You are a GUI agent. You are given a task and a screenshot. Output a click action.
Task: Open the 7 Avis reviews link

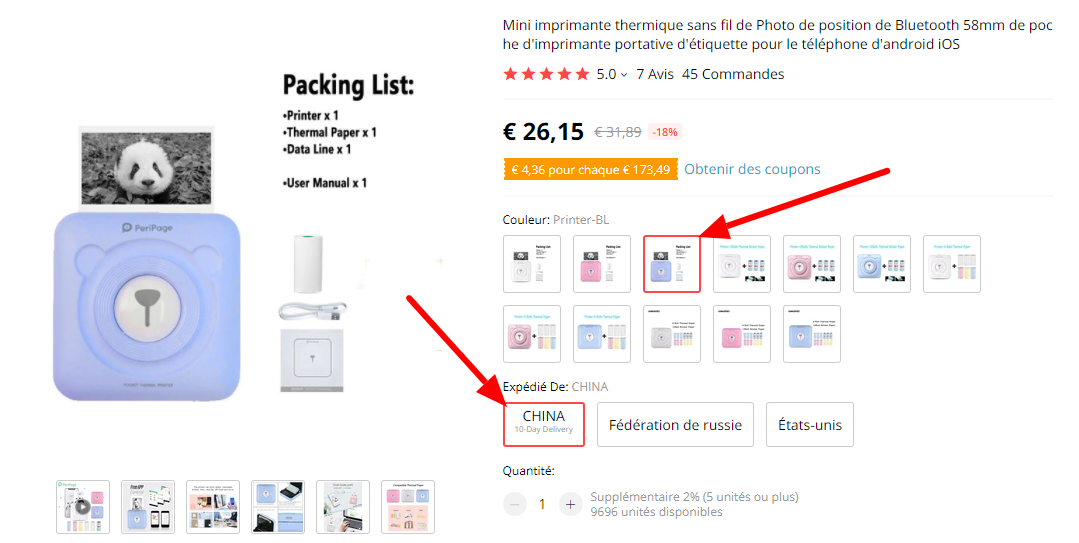pyautogui.click(x=655, y=74)
